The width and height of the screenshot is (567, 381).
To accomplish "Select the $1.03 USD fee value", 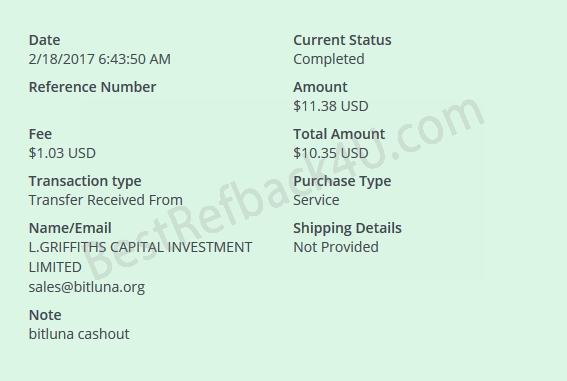I will [62, 153].
